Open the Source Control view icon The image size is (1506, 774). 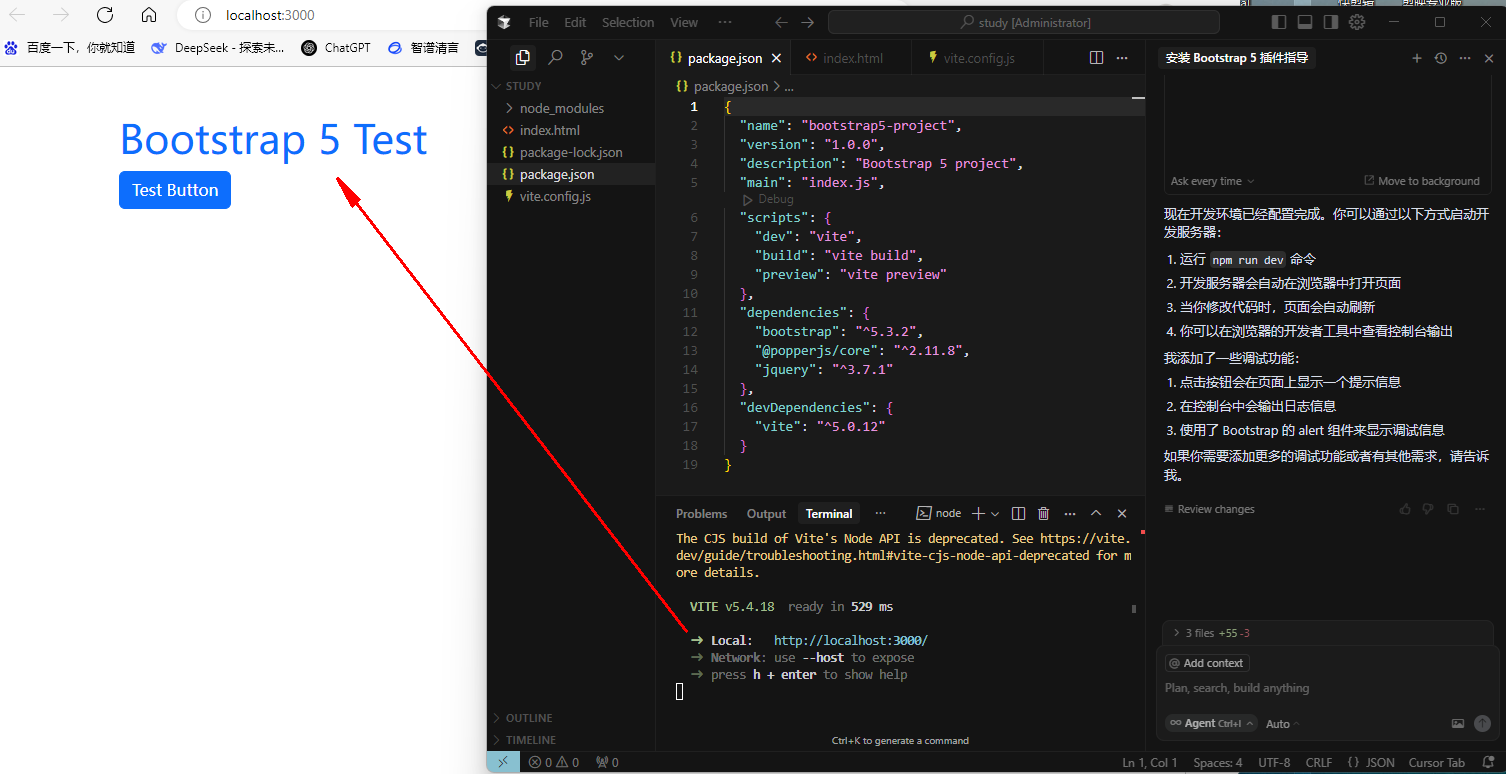coord(587,58)
